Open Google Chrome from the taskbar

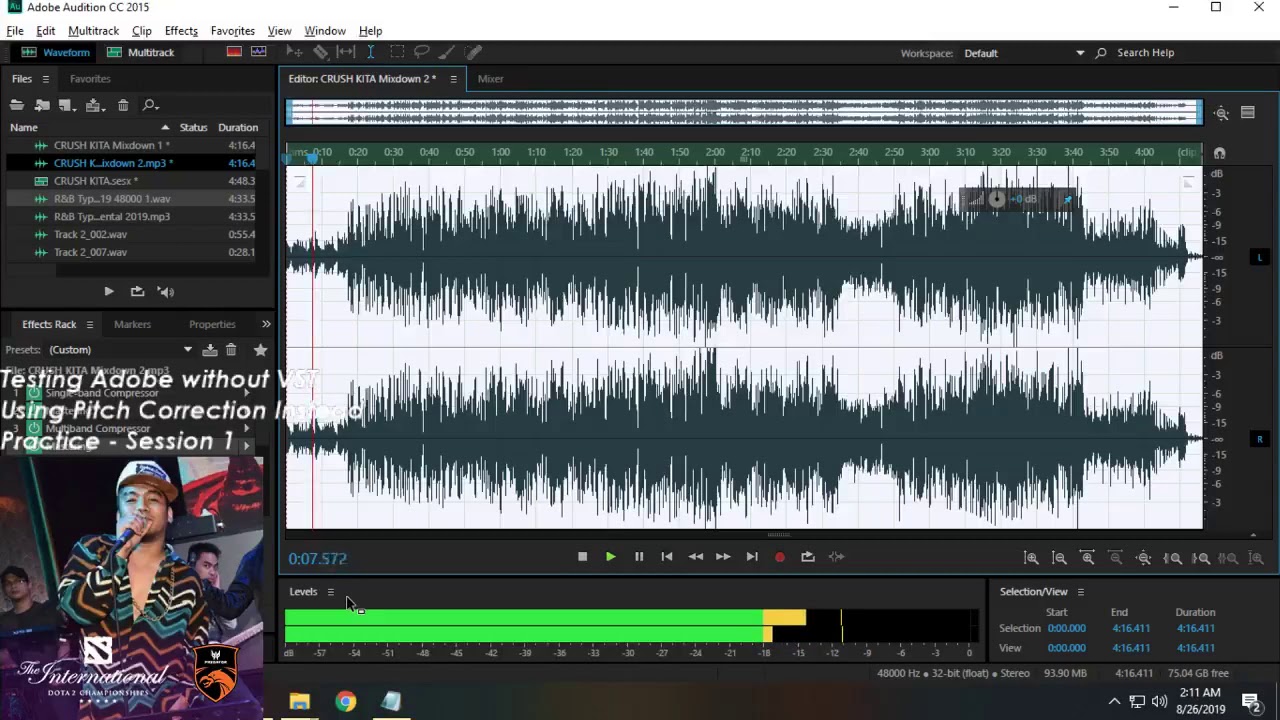point(345,701)
